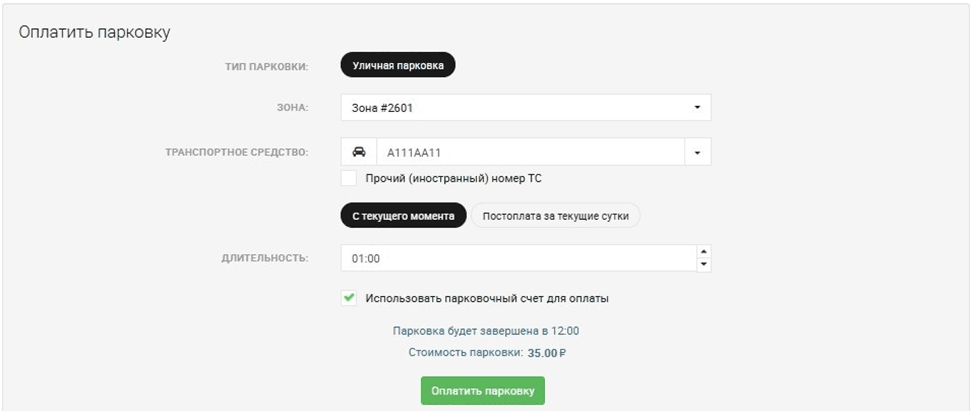Select 'С текущего момента' option
Screen dimensions: 974x411
point(403,216)
